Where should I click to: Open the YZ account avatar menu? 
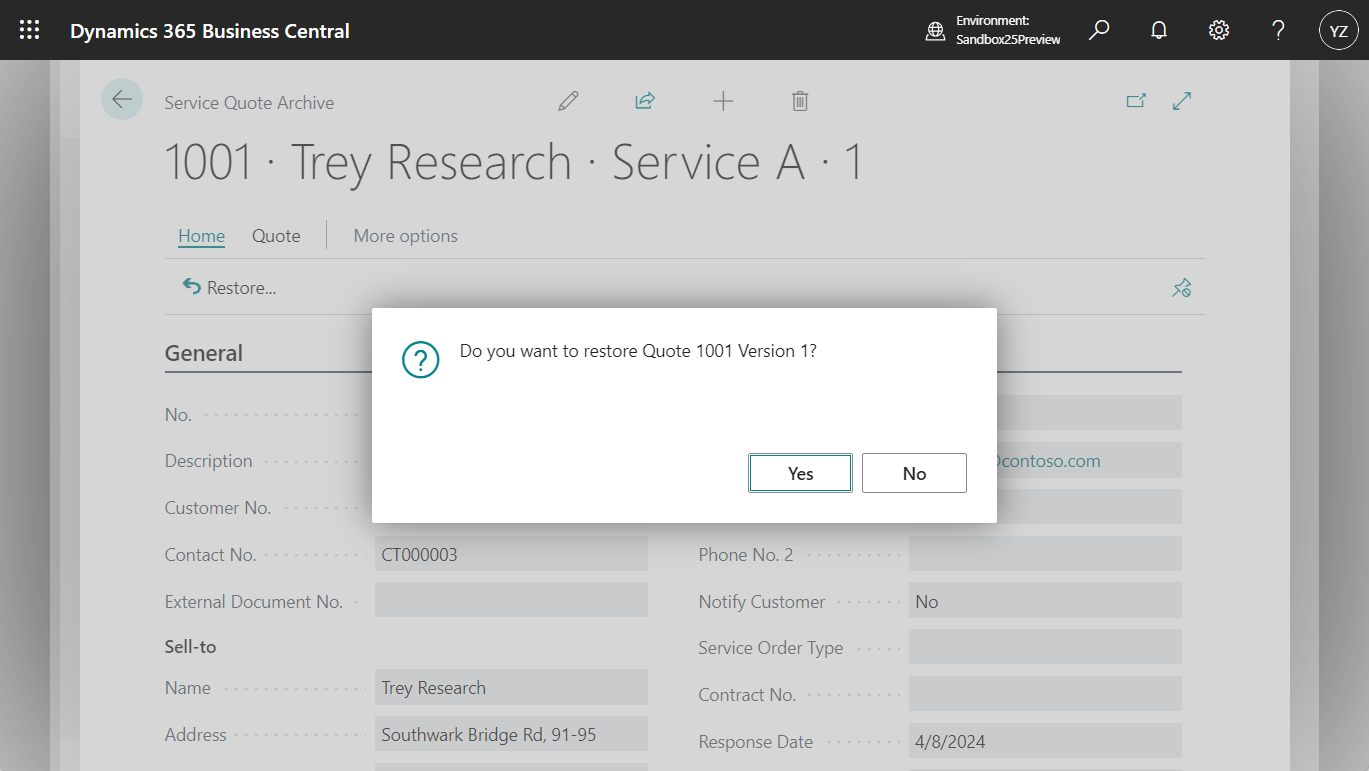pyautogui.click(x=1338, y=30)
